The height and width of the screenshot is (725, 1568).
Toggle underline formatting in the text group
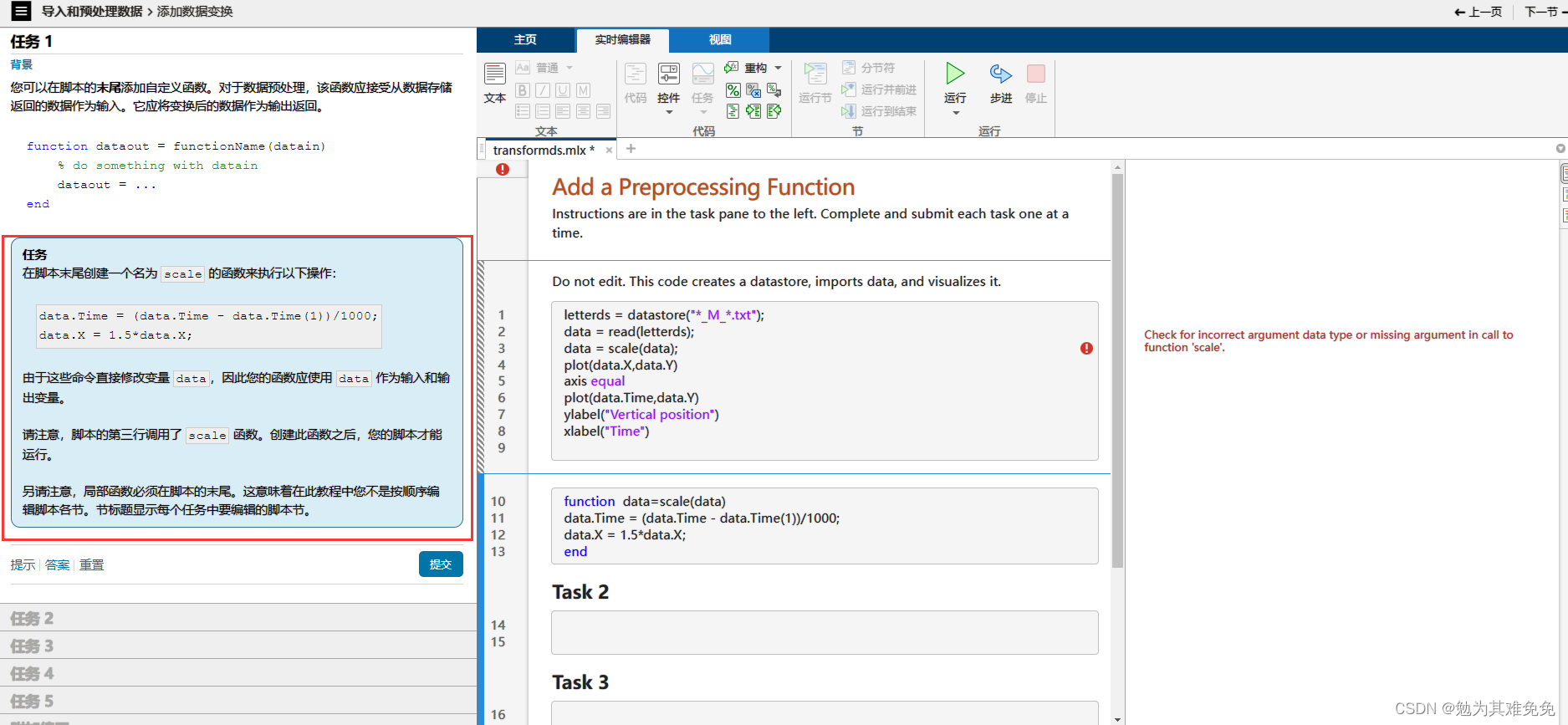point(563,90)
